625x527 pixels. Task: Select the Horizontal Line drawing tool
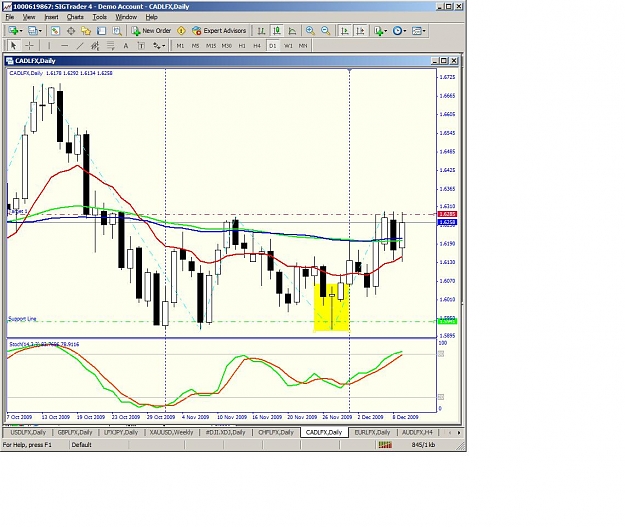[x=65, y=46]
